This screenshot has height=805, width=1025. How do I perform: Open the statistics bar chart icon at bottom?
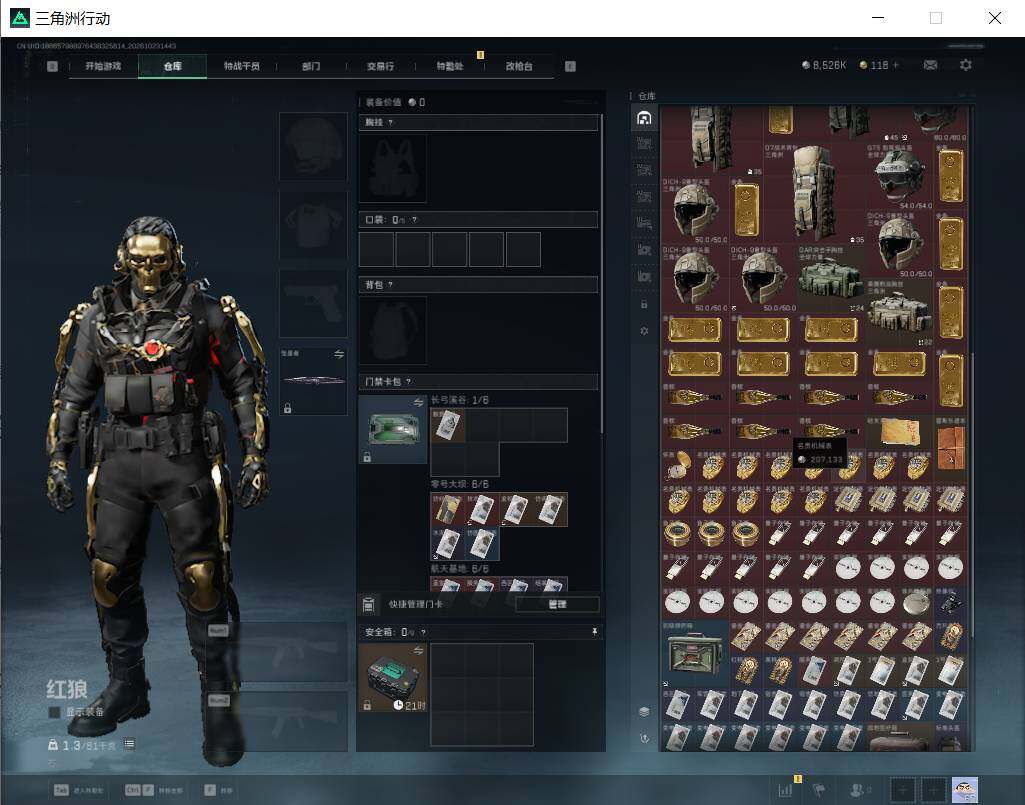[785, 790]
